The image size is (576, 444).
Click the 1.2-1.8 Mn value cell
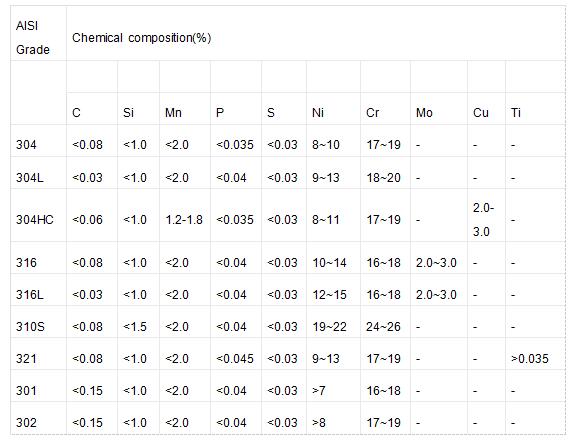pyautogui.click(x=184, y=220)
